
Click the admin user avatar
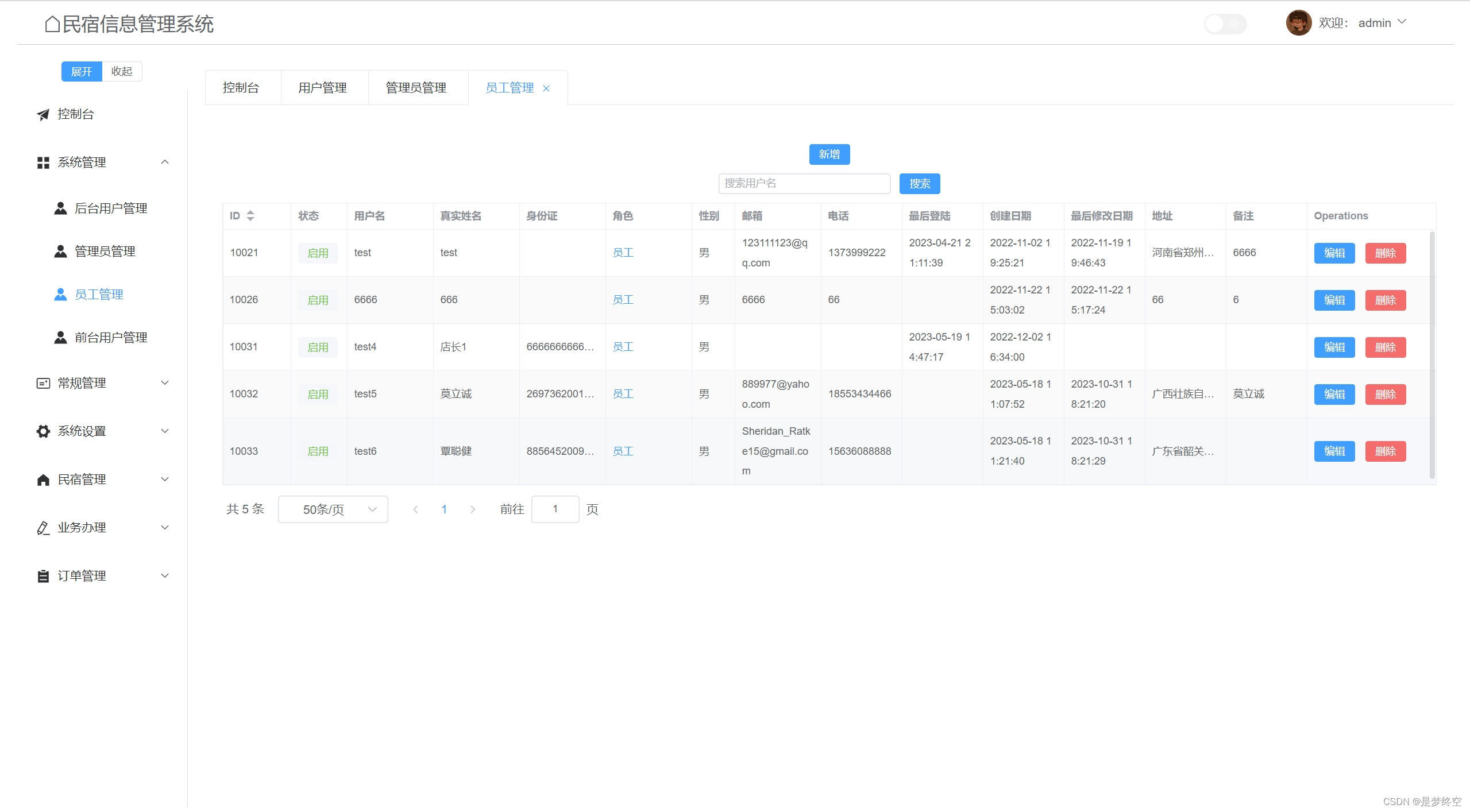point(1298,23)
